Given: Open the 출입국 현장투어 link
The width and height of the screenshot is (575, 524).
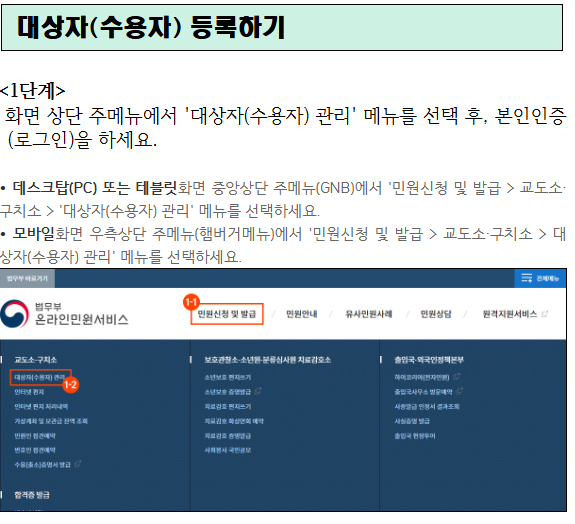Looking at the screenshot, I should [415, 436].
